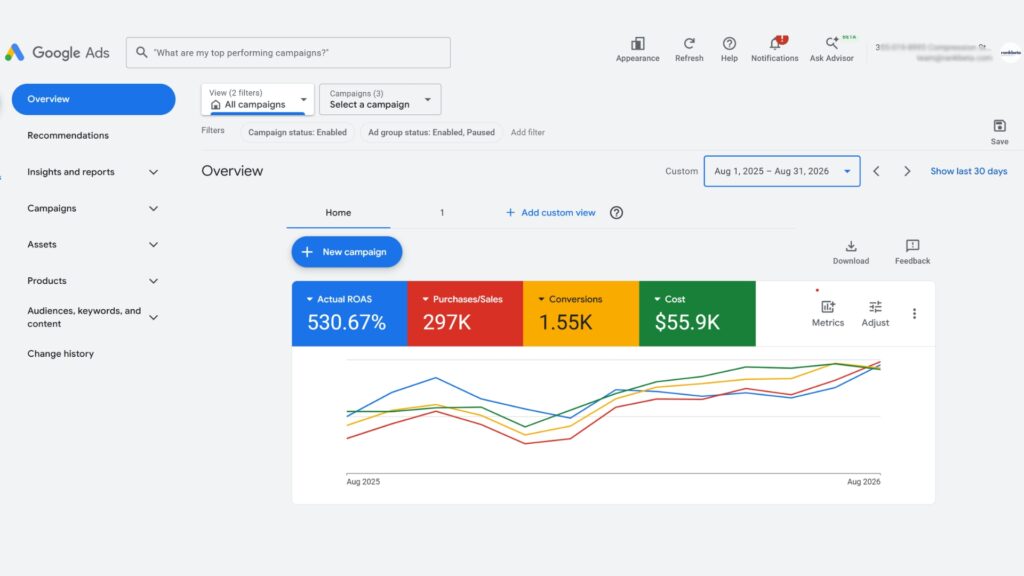Click Add custom view
The image size is (1024, 576).
pyautogui.click(x=551, y=213)
